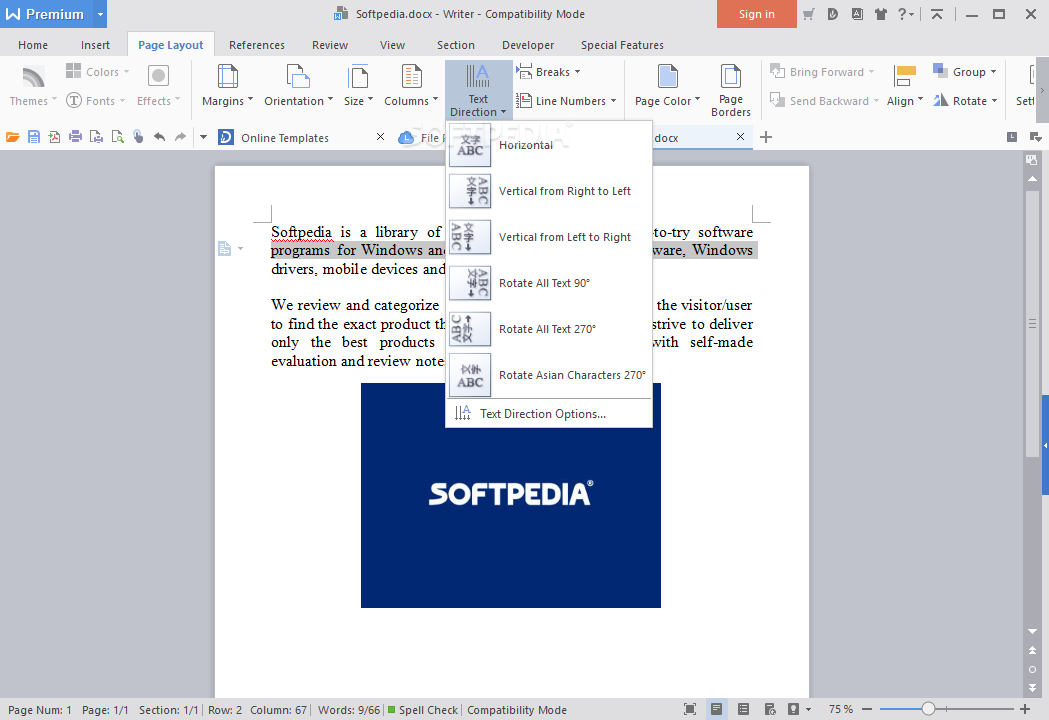Click the 75 % zoom level

coord(840,709)
